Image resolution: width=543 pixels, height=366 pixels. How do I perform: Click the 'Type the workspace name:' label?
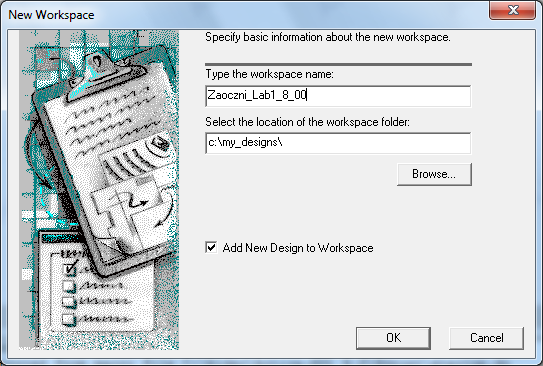[x=269, y=74]
